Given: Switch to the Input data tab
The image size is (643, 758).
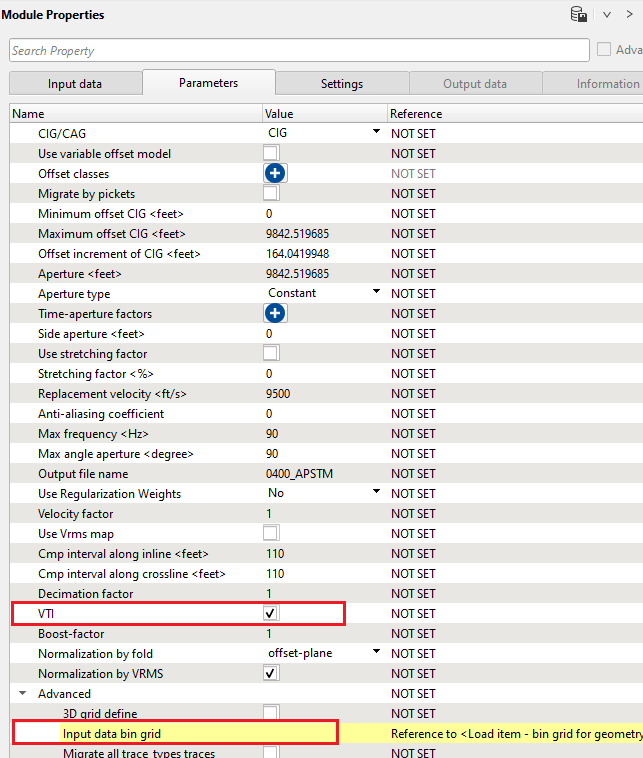Looking at the screenshot, I should point(75,84).
